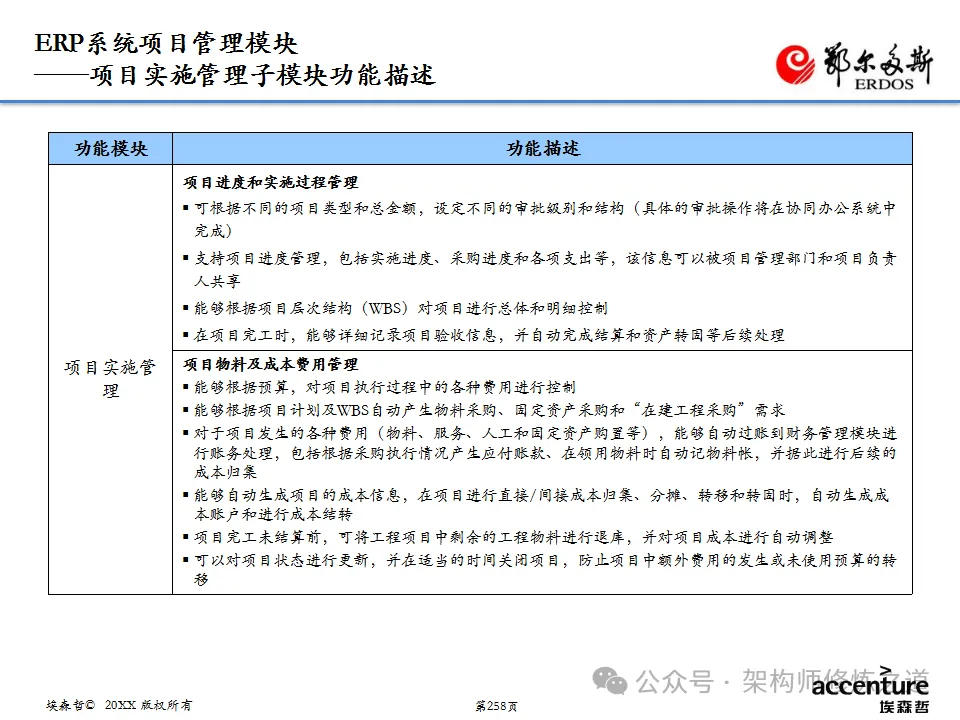Click the bullet about '在建工程采购' 需求
Viewport: 960px width, 720px height.
click(x=484, y=410)
